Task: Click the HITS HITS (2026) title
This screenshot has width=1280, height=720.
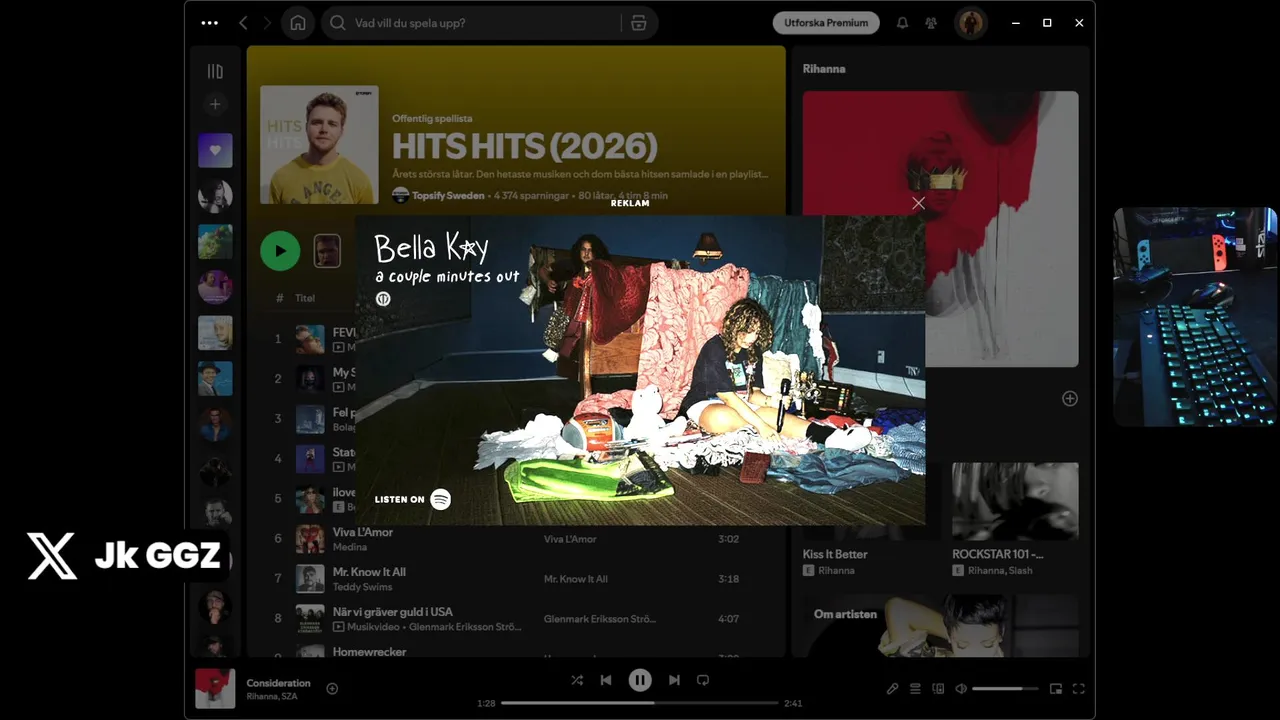Action: coord(524,147)
